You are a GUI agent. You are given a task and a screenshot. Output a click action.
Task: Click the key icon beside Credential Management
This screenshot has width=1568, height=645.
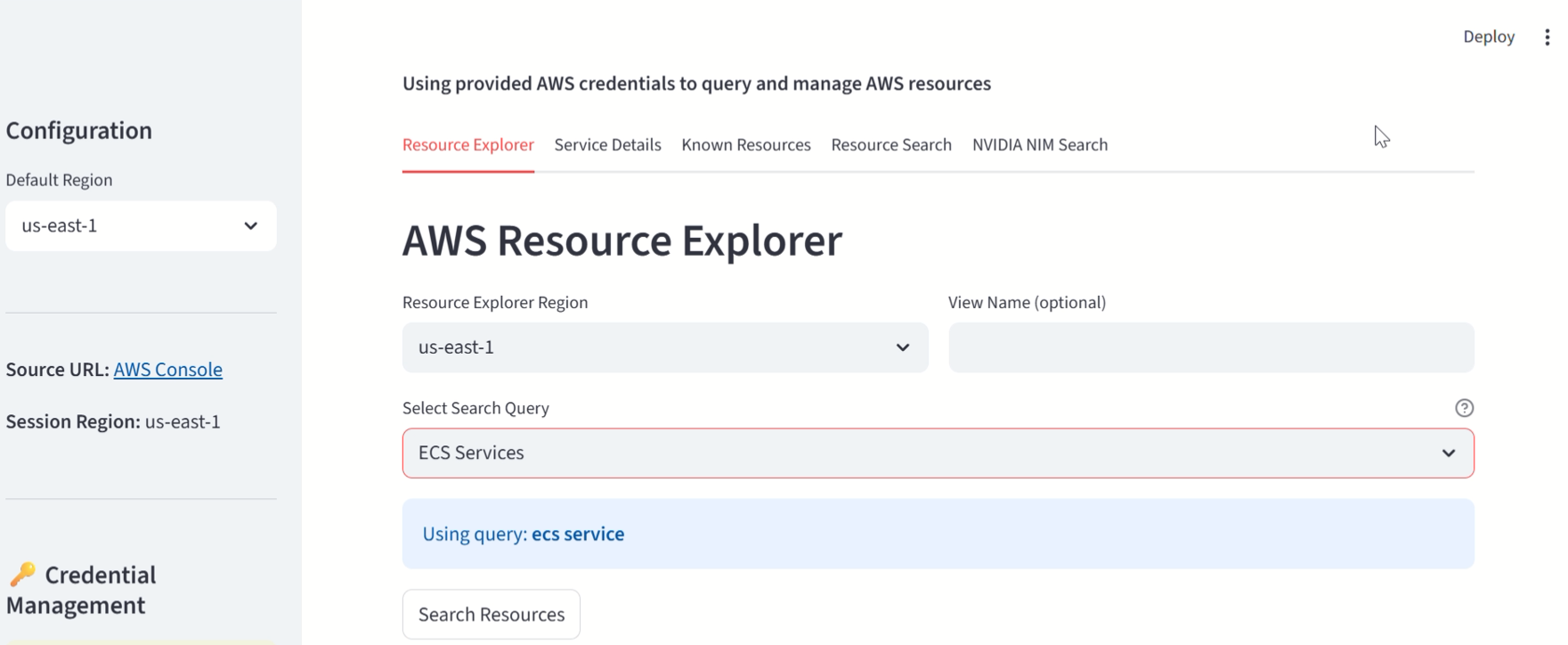[22, 575]
